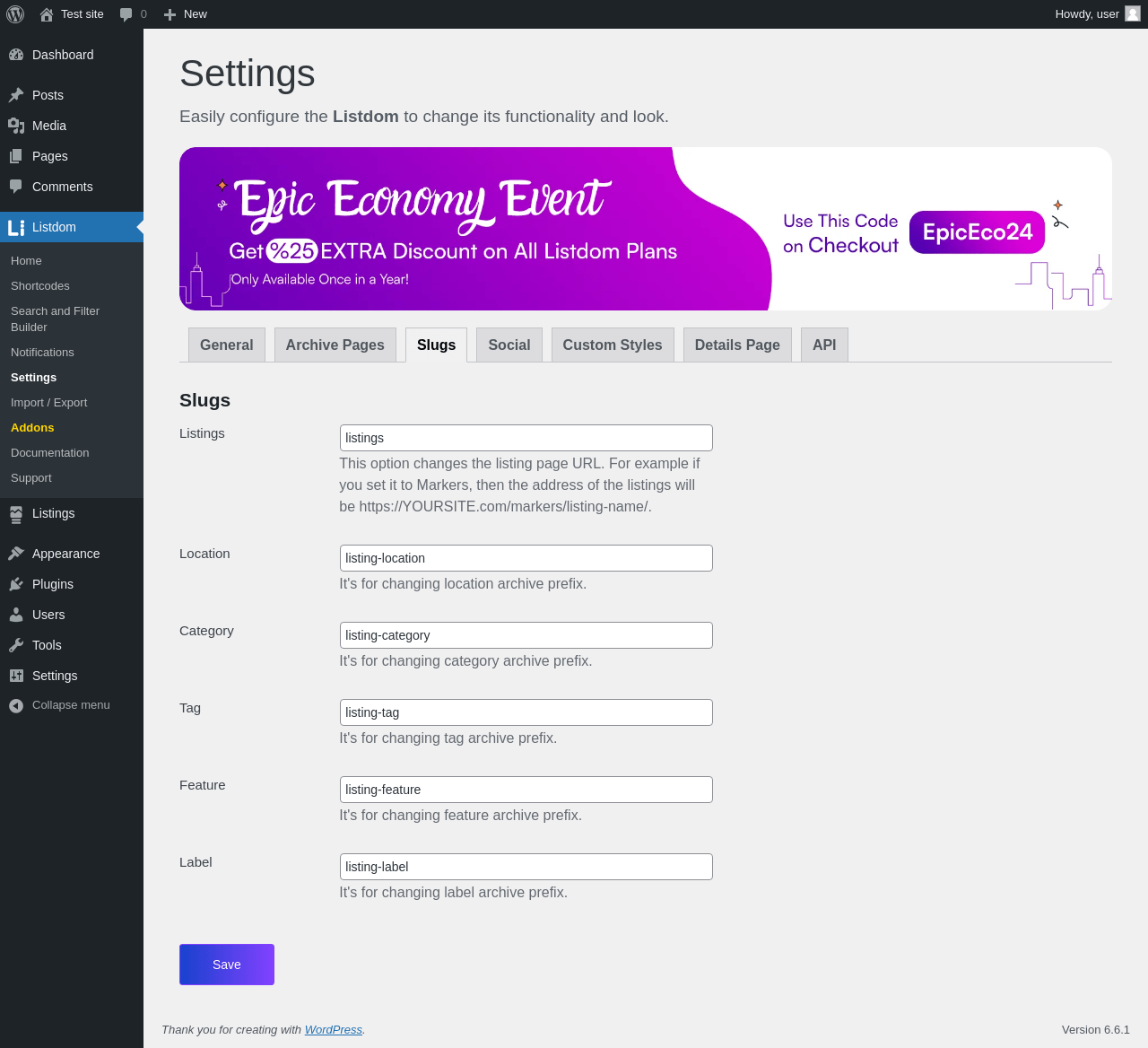Focus the Tag slug field
Viewport: 1148px width, 1048px height.
click(526, 712)
